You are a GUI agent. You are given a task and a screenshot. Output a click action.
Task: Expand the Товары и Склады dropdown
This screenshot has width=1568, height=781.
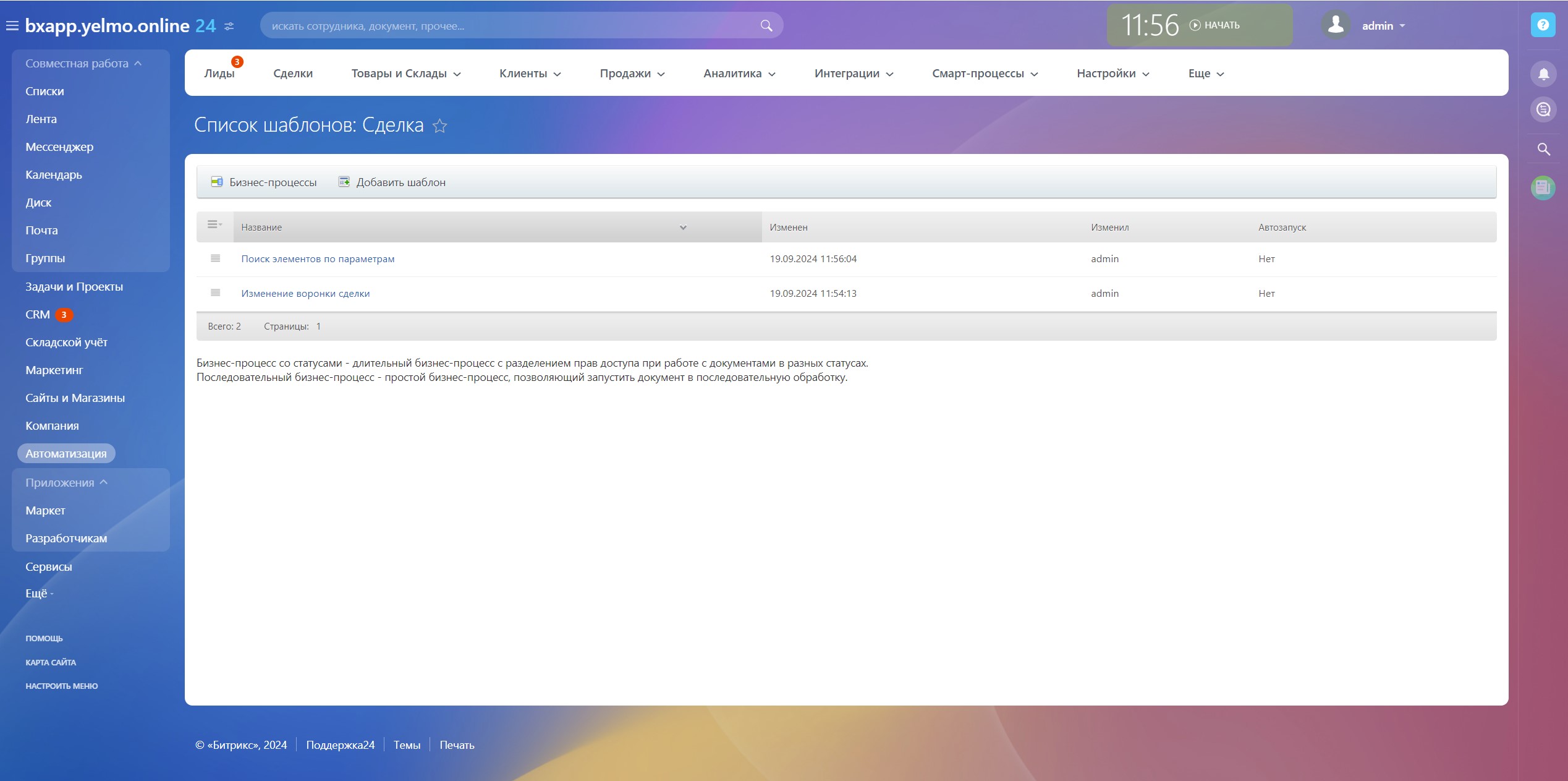[406, 74]
